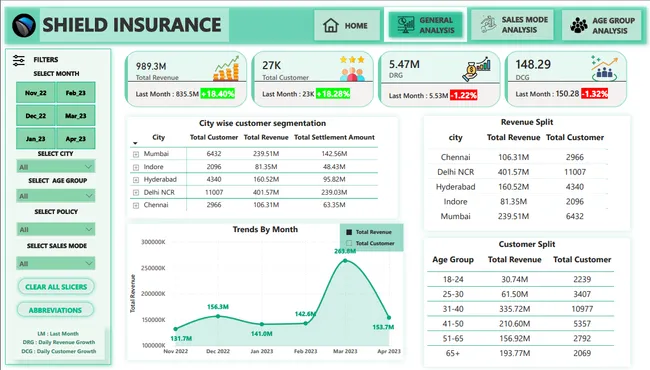This screenshot has width=650, height=370.
Task: Open the Select City dropdown
Action: pyautogui.click(x=56, y=167)
